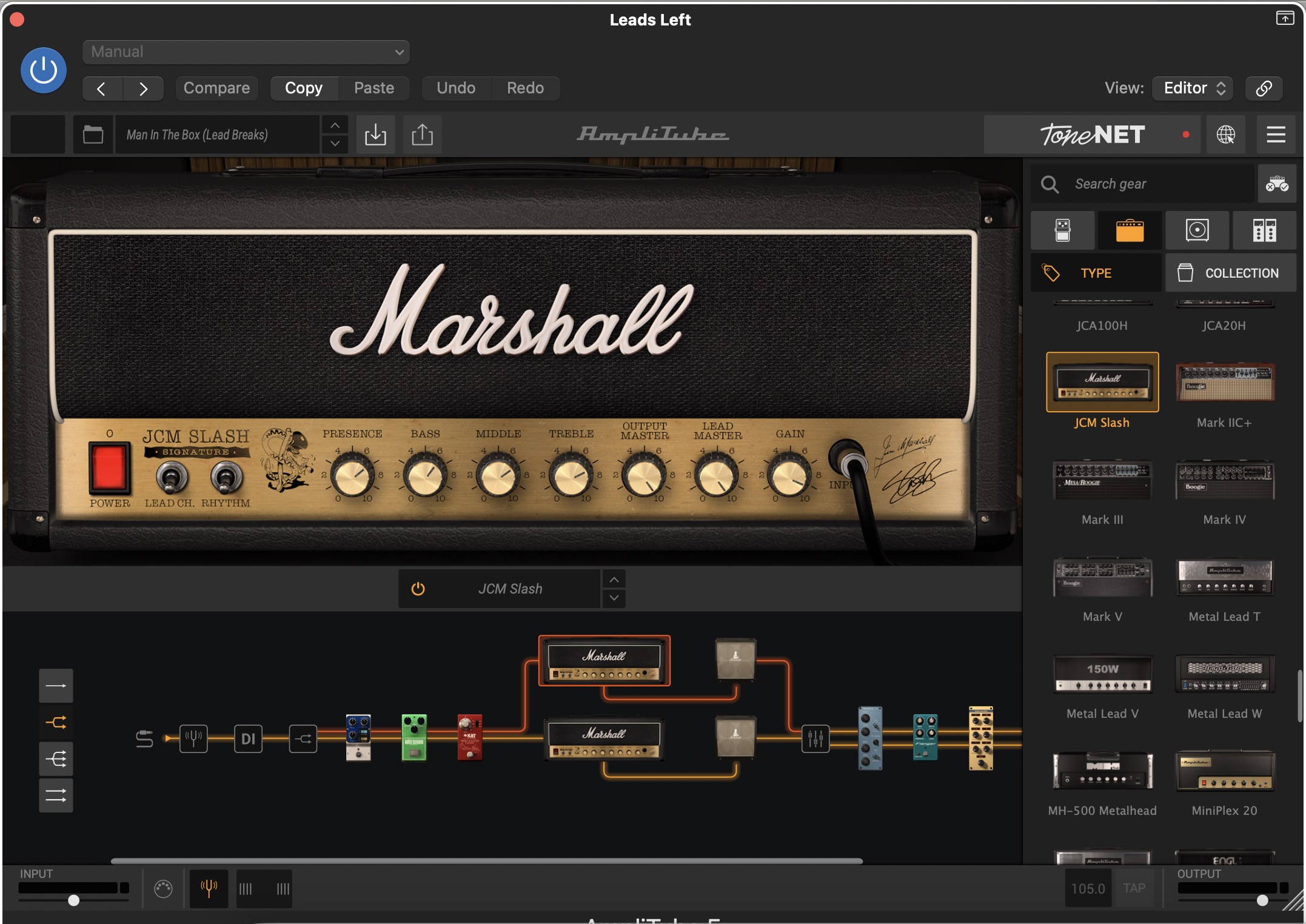Viewport: 1306px width, 924px height.
Task: Open the Custom Shop cart icon
Action: tap(1277, 184)
